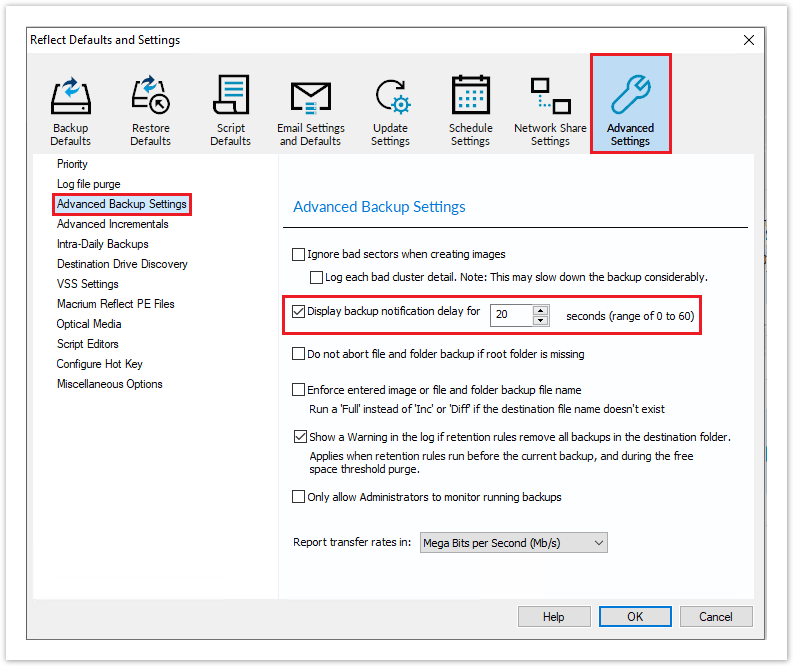Open the Schedule Settings section

[x=470, y=111]
